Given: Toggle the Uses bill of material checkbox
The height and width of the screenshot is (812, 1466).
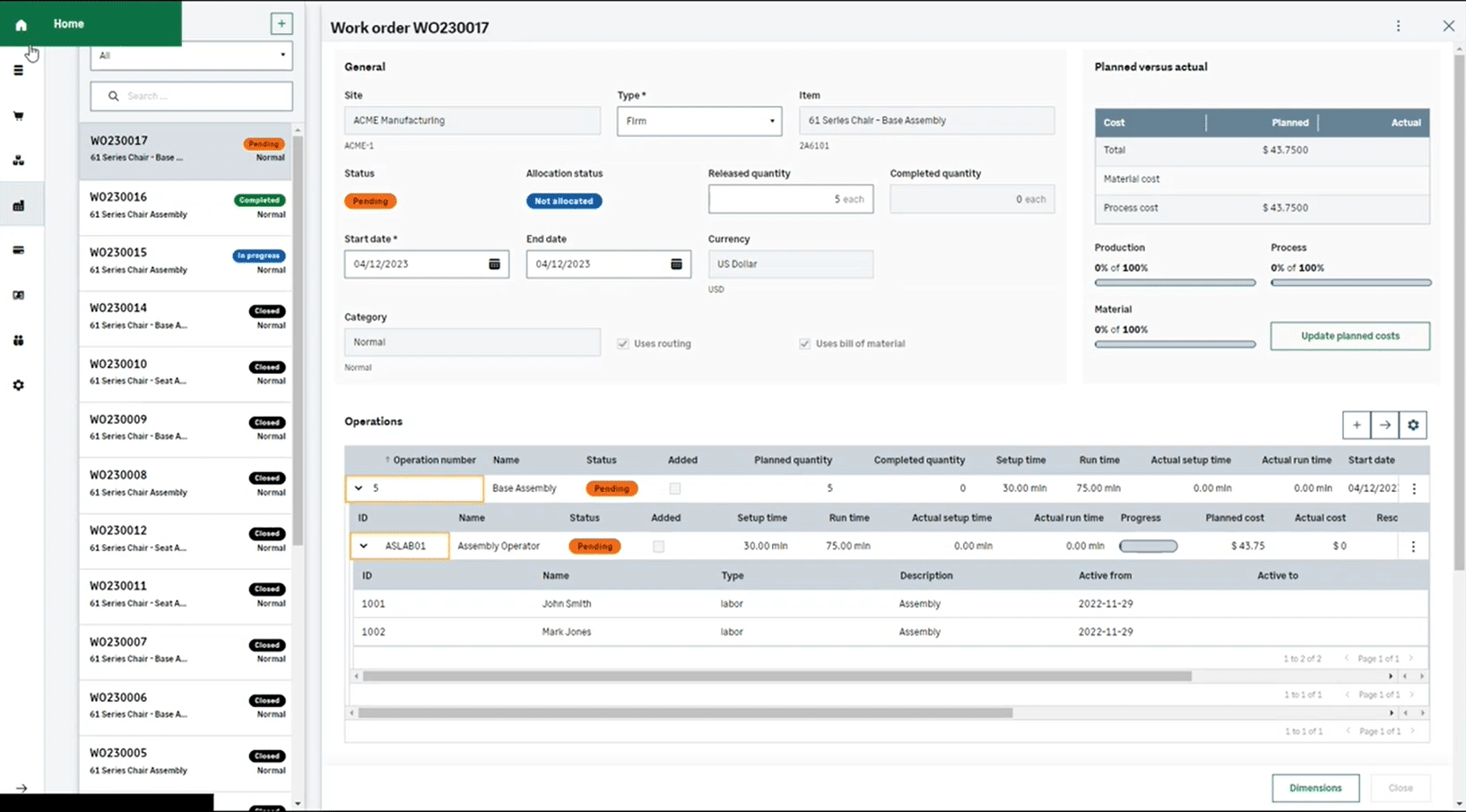Looking at the screenshot, I should coord(804,343).
